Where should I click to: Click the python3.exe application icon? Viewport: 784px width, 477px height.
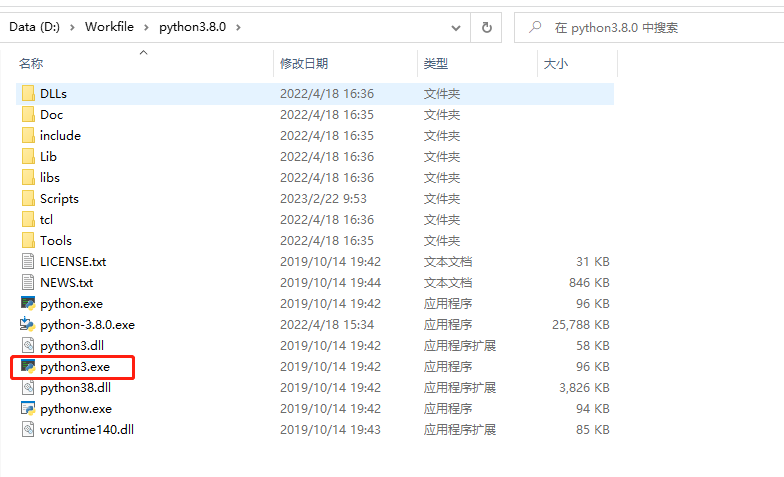tap(28, 366)
